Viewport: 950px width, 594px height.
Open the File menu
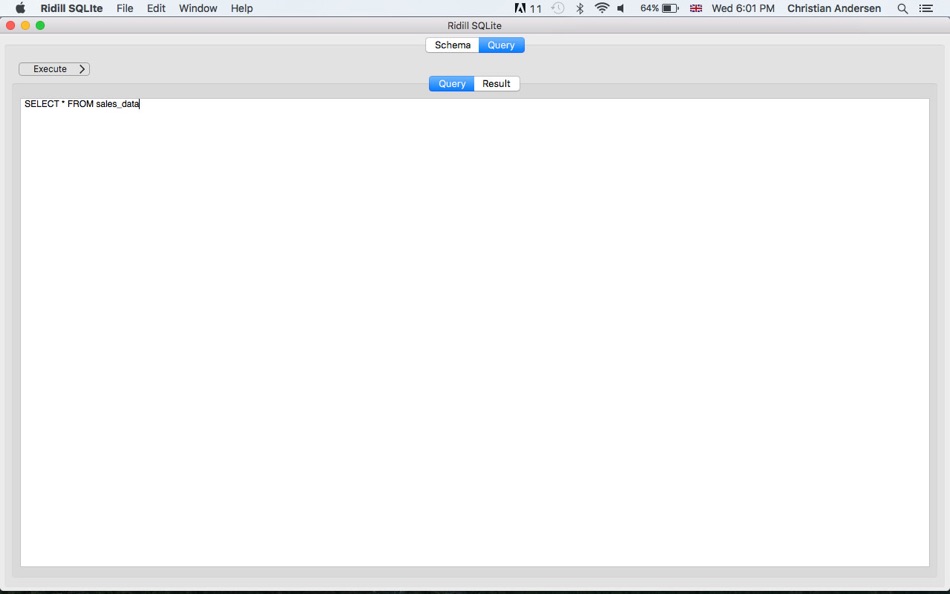point(125,8)
